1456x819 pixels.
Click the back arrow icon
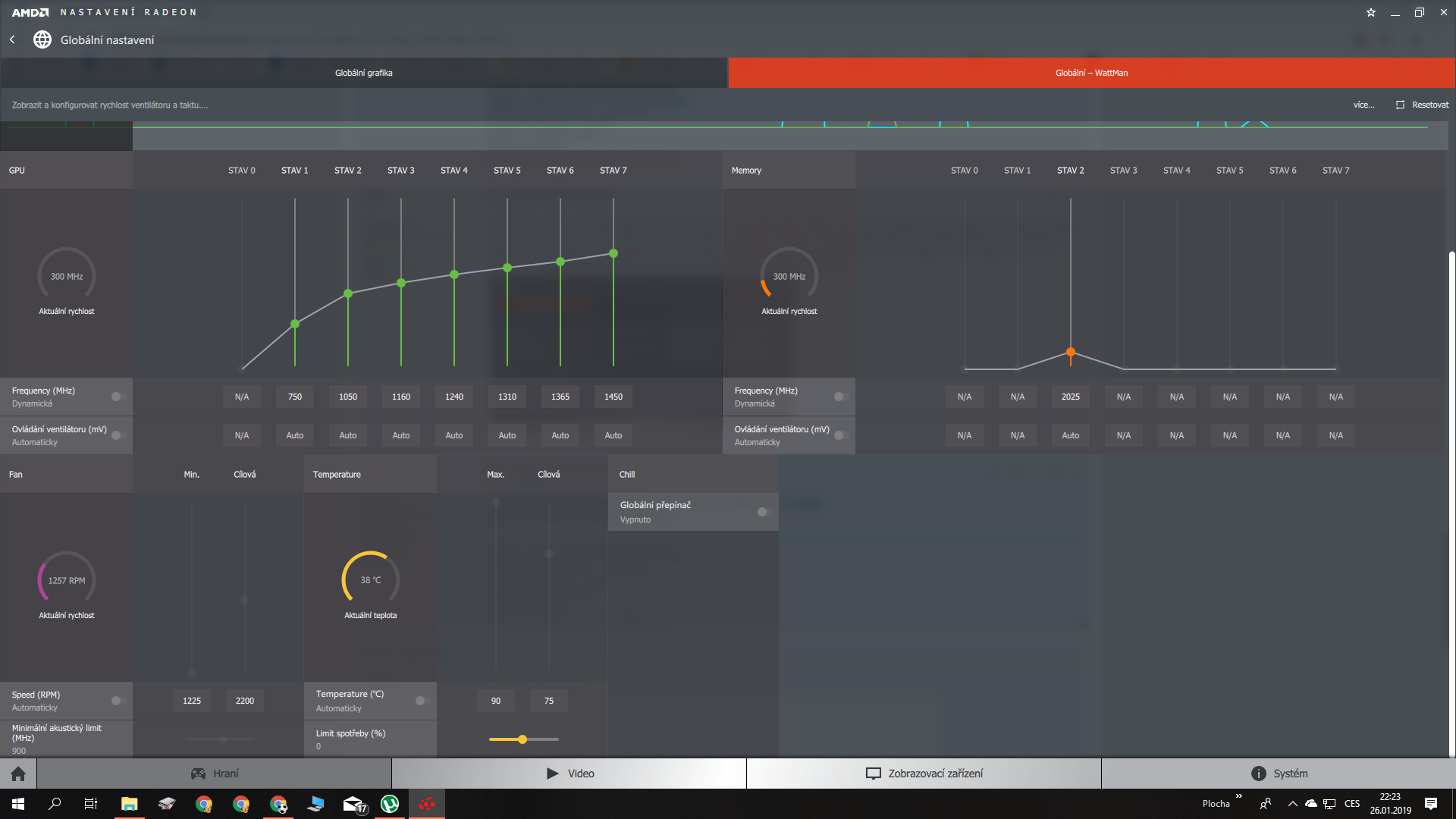(12, 39)
